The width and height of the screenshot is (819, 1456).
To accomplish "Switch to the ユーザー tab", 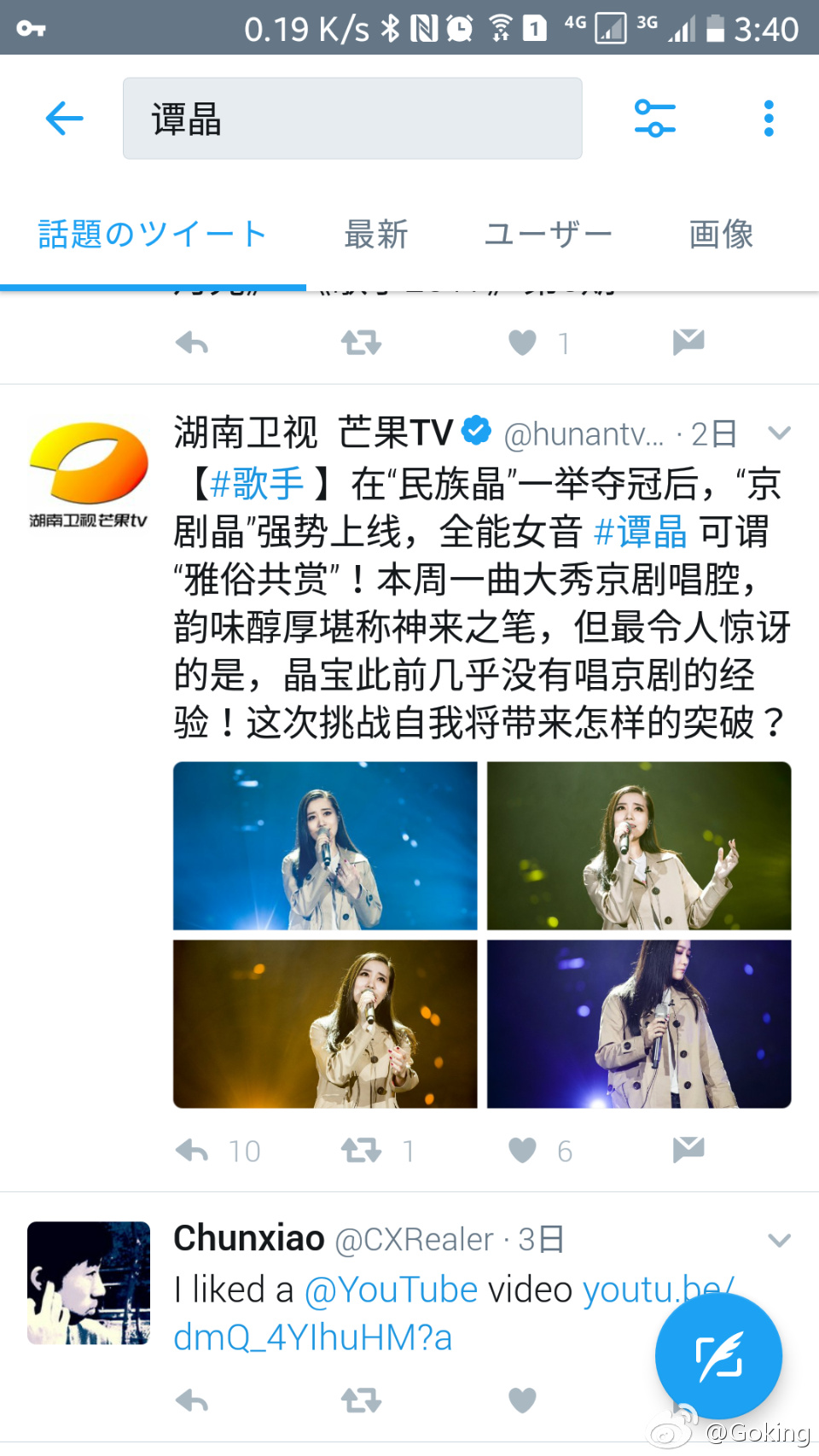I will pos(548,233).
